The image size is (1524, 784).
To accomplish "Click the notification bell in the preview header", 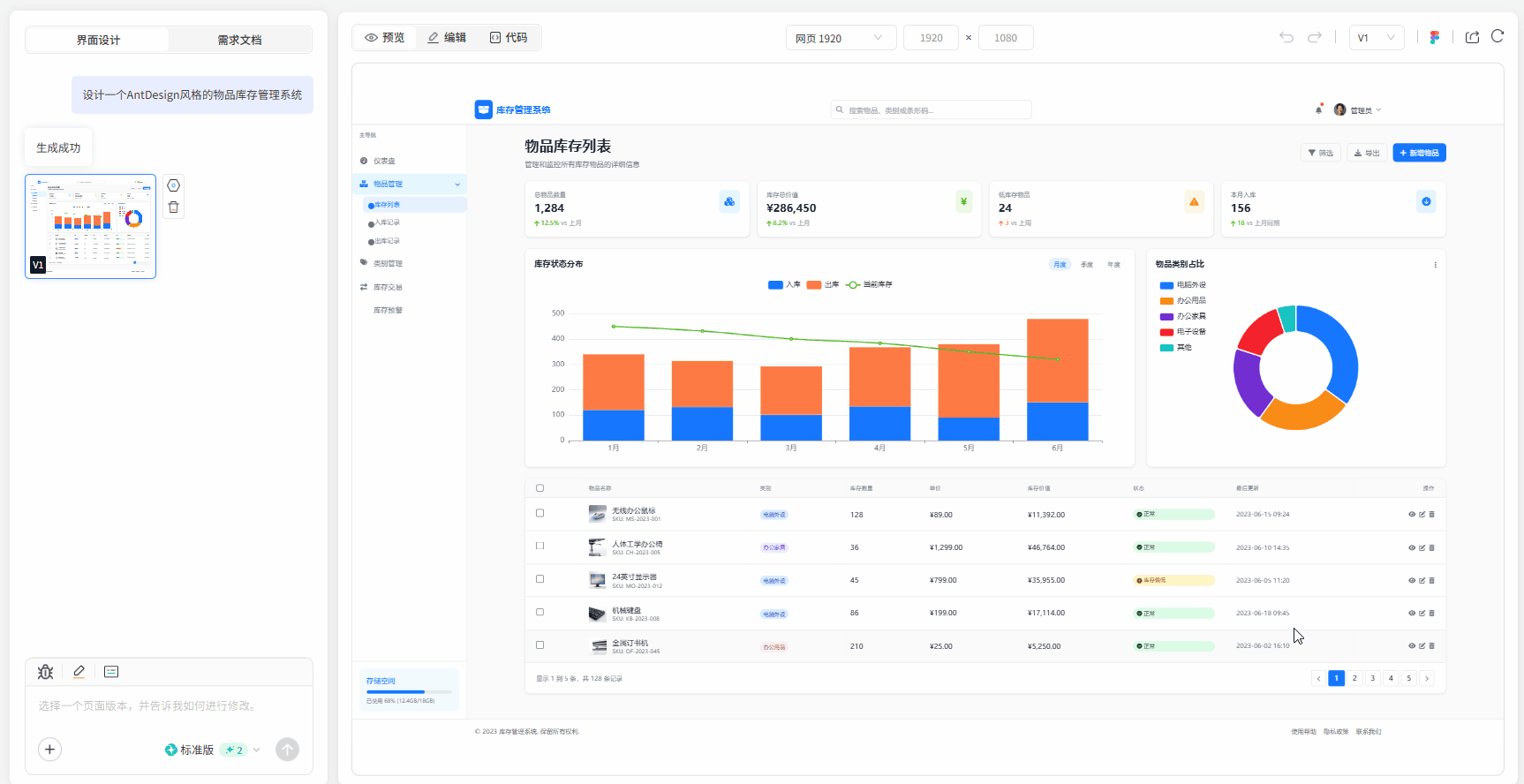I will pos(1318,109).
